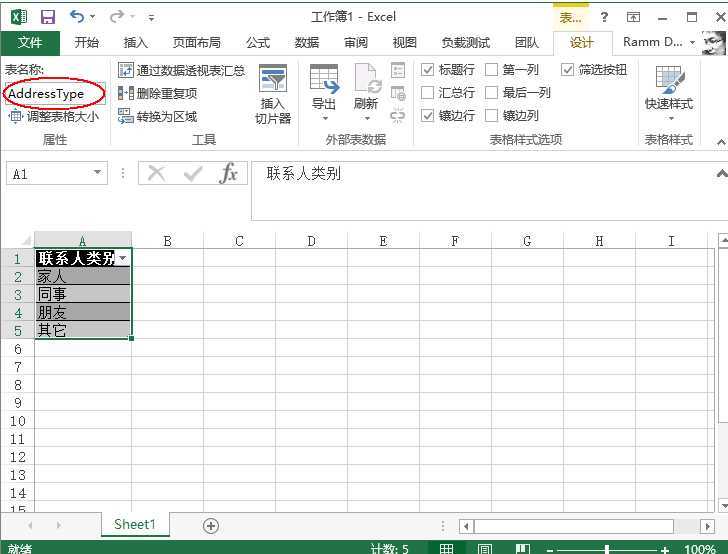Click the Sheet1 sheet tab

point(135,524)
